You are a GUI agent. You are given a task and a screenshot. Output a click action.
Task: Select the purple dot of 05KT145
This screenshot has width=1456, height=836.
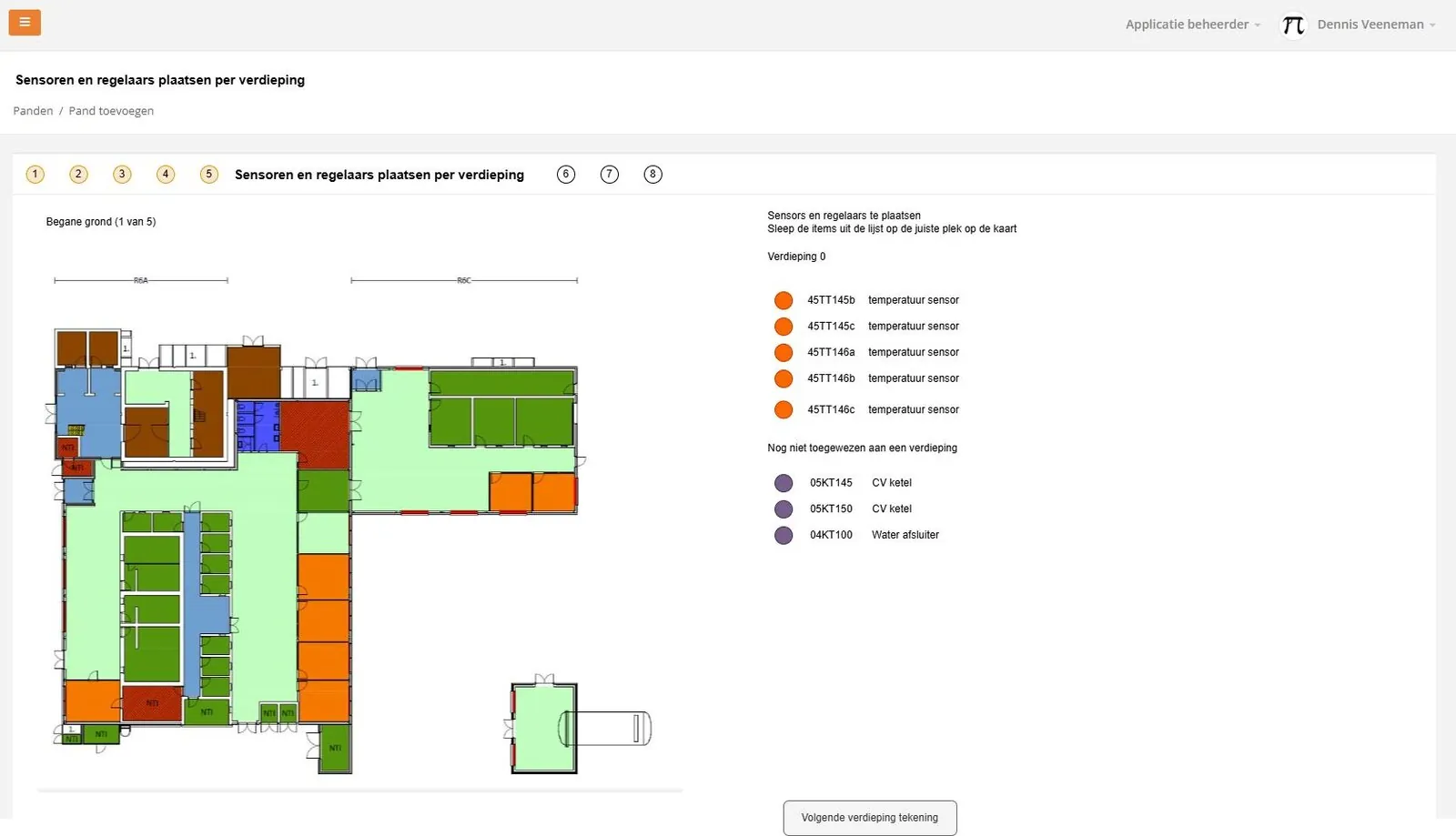[784, 483]
